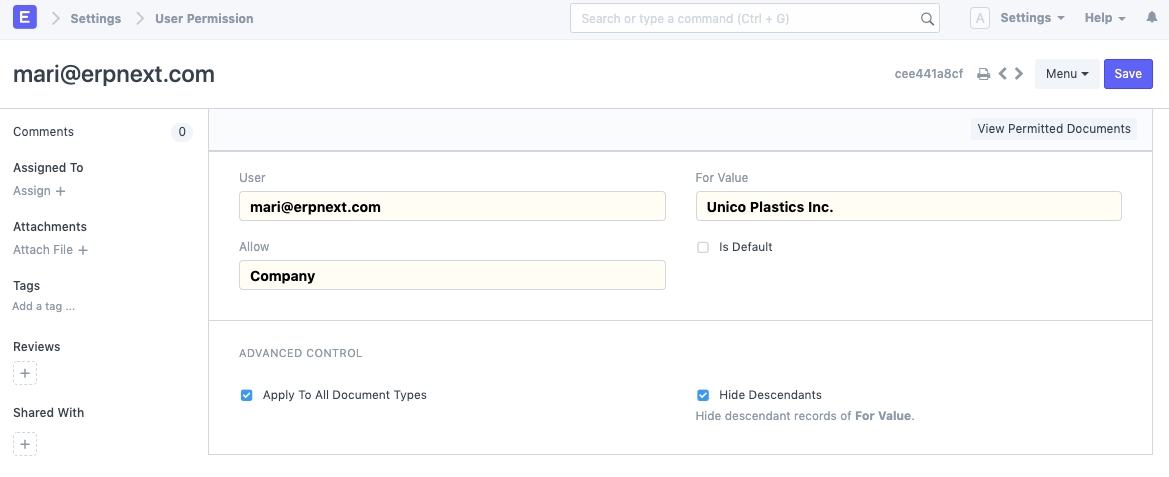This screenshot has height=477, width=1169.
Task: Click the user avatar icon
Action: [980, 18]
